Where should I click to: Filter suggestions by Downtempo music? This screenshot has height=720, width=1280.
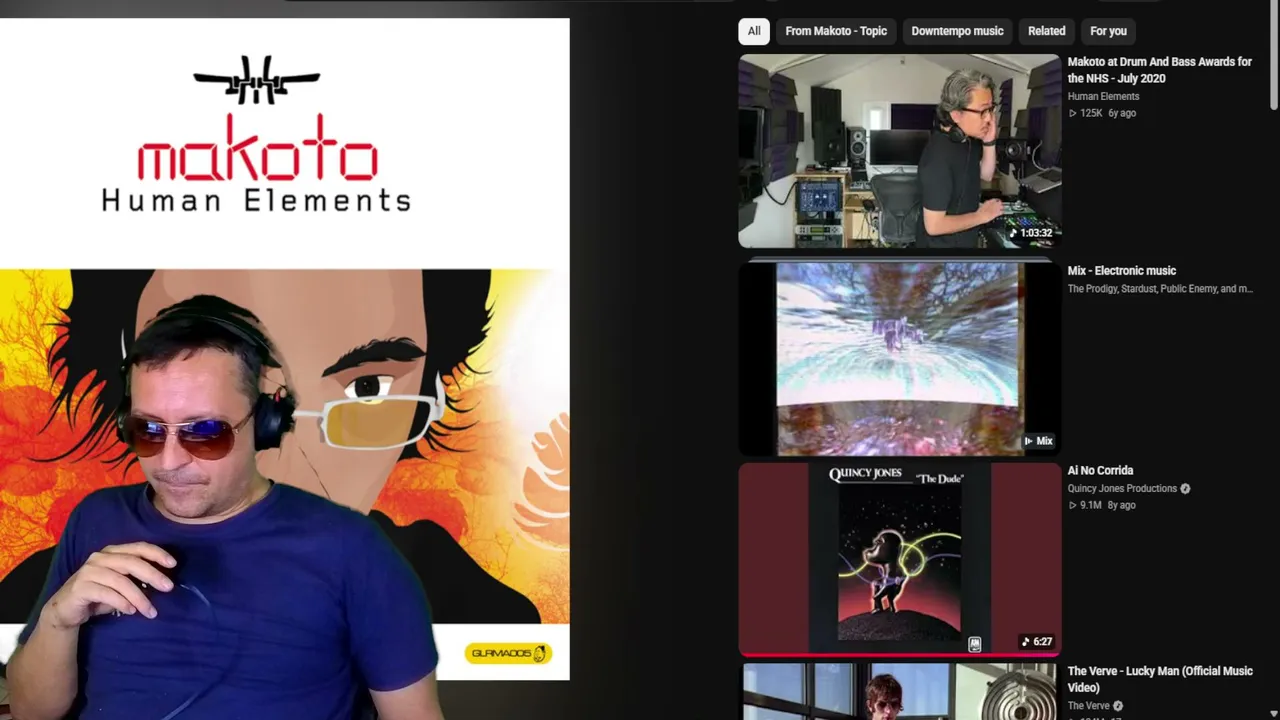tap(957, 31)
